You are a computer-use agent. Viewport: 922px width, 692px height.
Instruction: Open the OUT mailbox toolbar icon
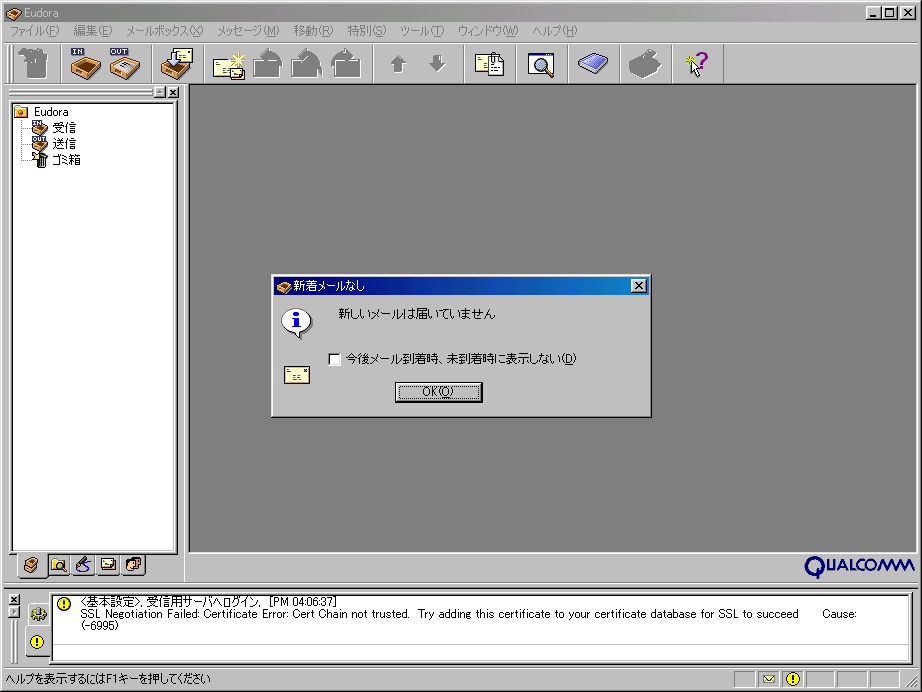(124, 63)
